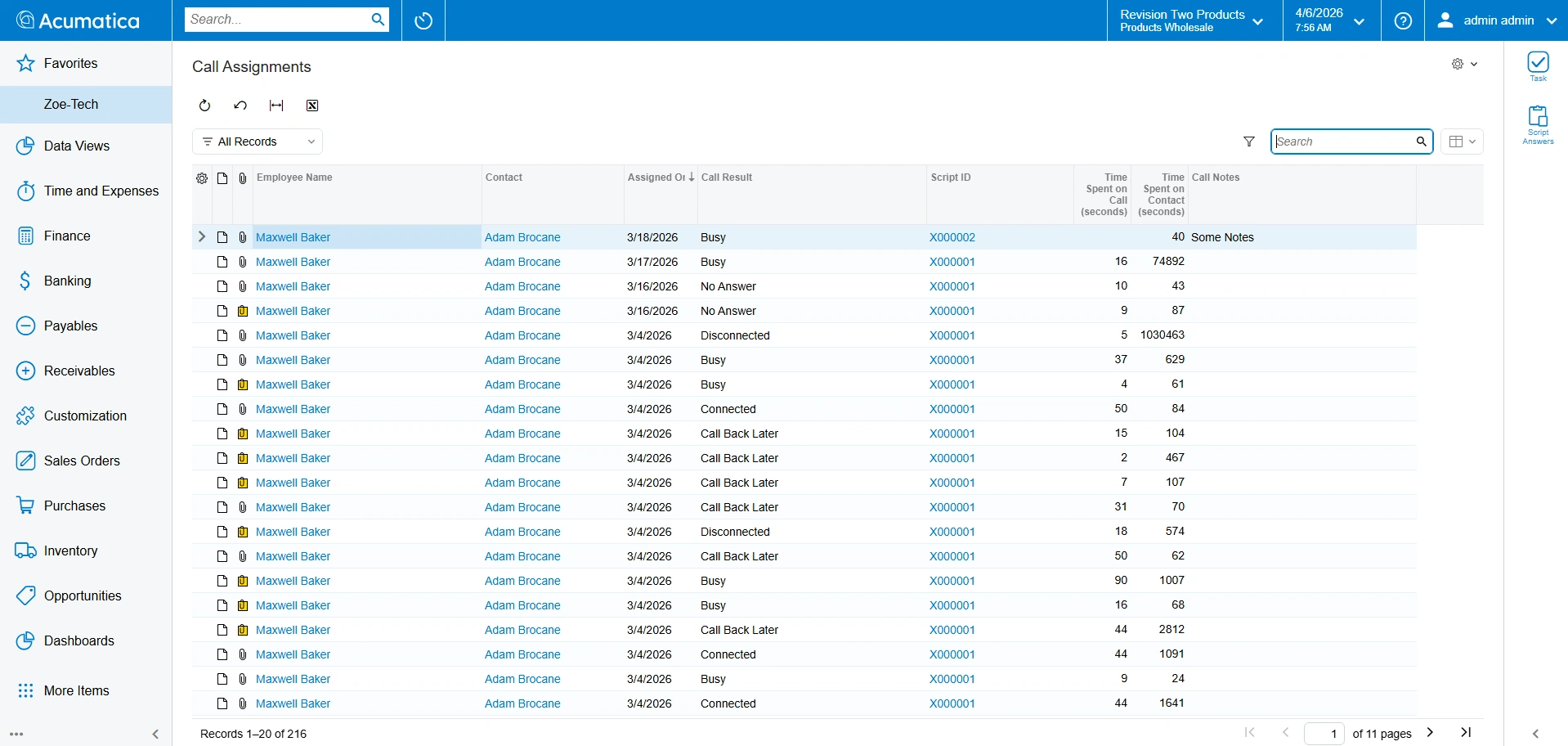Open the business date 4/6/2026 dropdown
Image resolution: width=1568 pixels, height=746 pixels.
pyautogui.click(x=1332, y=20)
